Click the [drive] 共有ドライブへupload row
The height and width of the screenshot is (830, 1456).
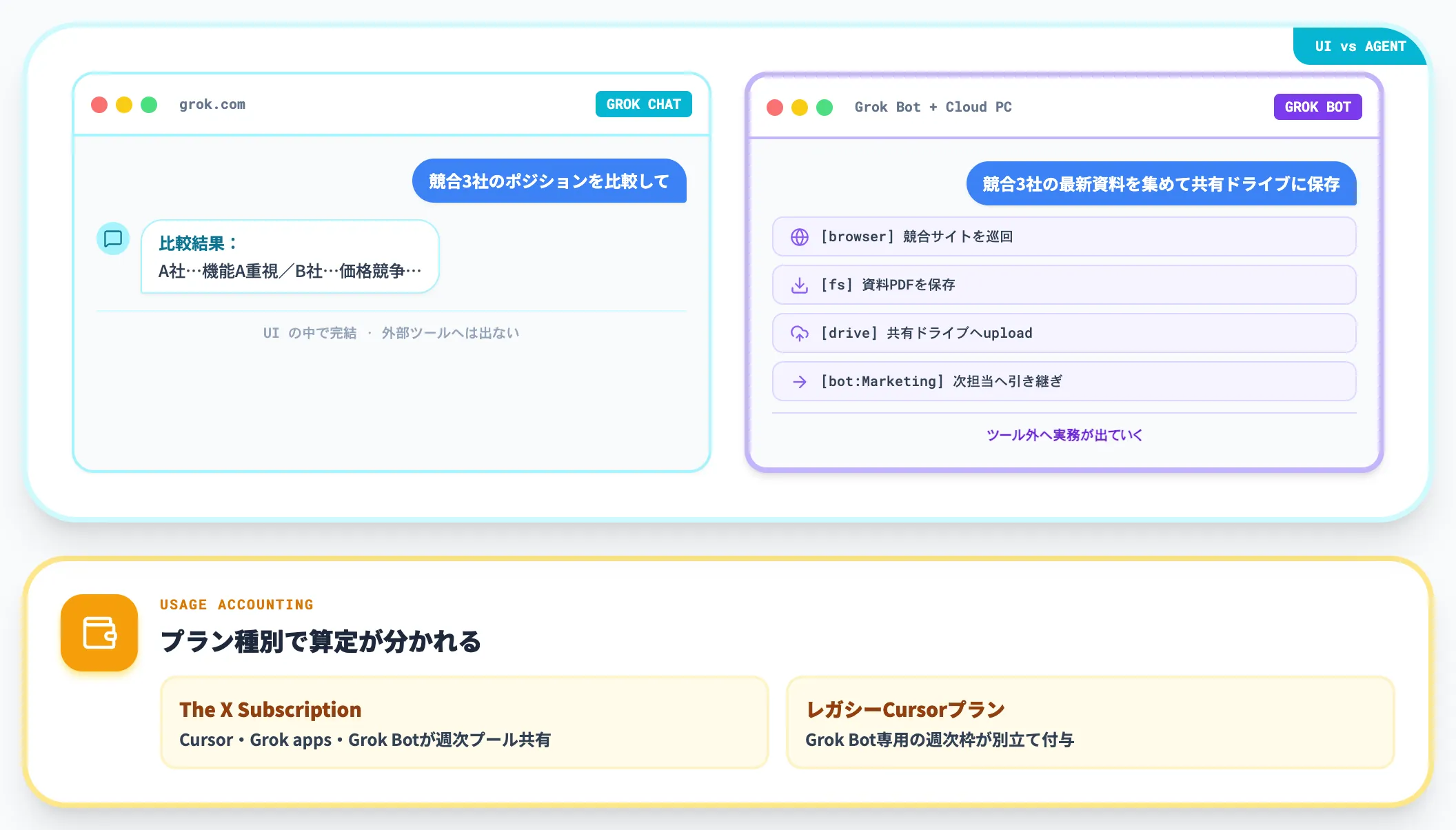[x=1064, y=334]
